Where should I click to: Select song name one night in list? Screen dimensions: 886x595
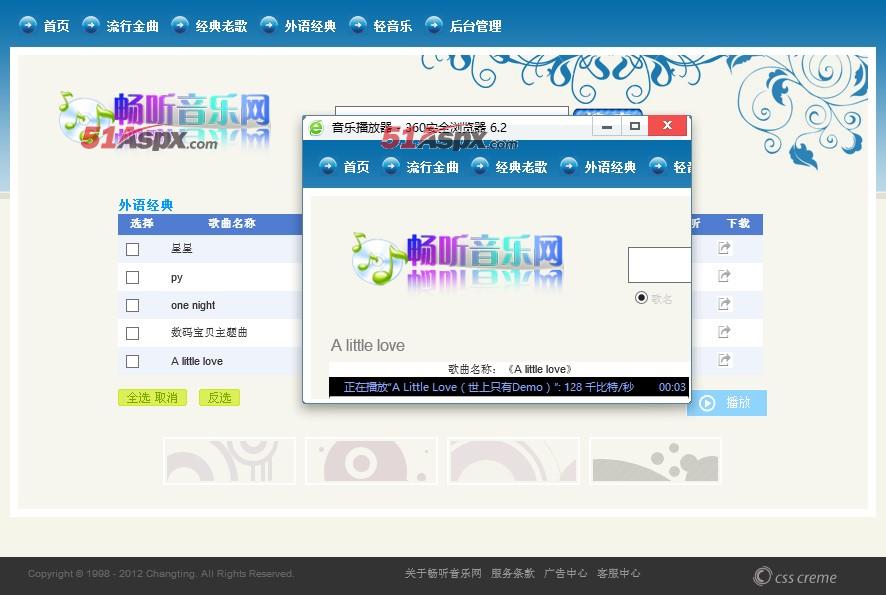(x=193, y=305)
